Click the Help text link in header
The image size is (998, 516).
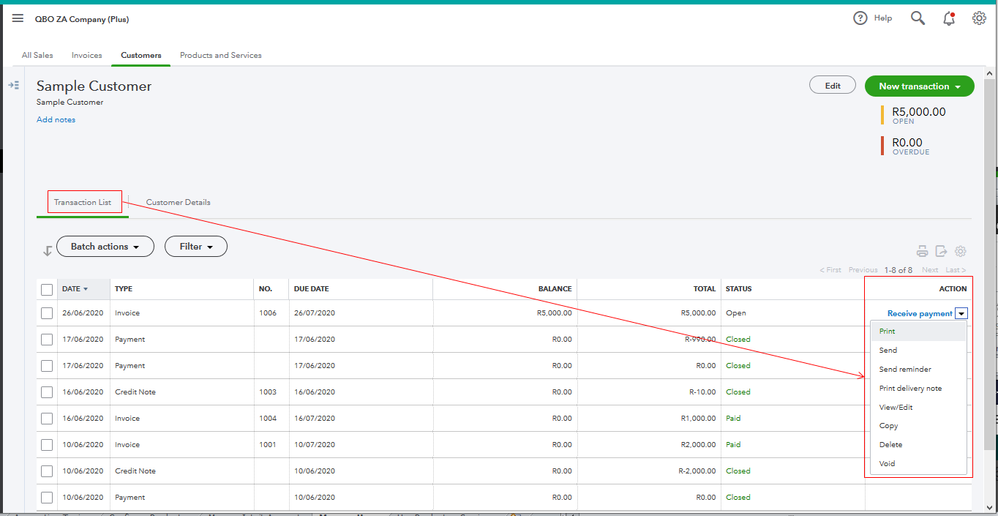(x=883, y=18)
